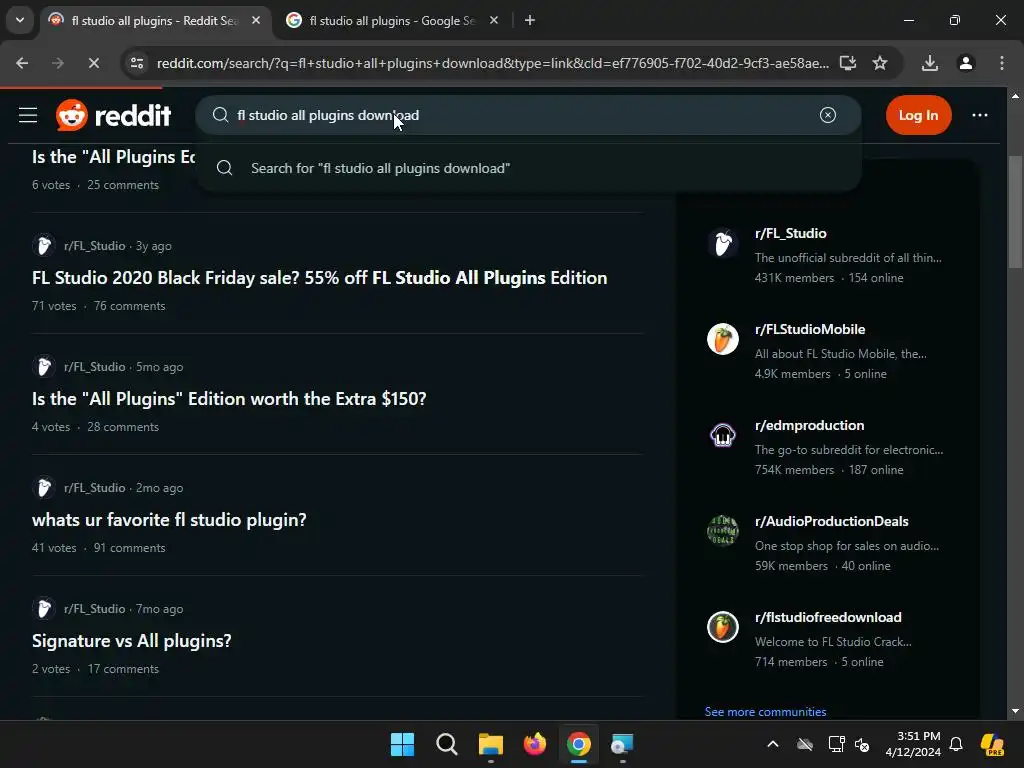Open the three-dot more options next to Log In
The width and height of the screenshot is (1024, 768).
(x=980, y=115)
